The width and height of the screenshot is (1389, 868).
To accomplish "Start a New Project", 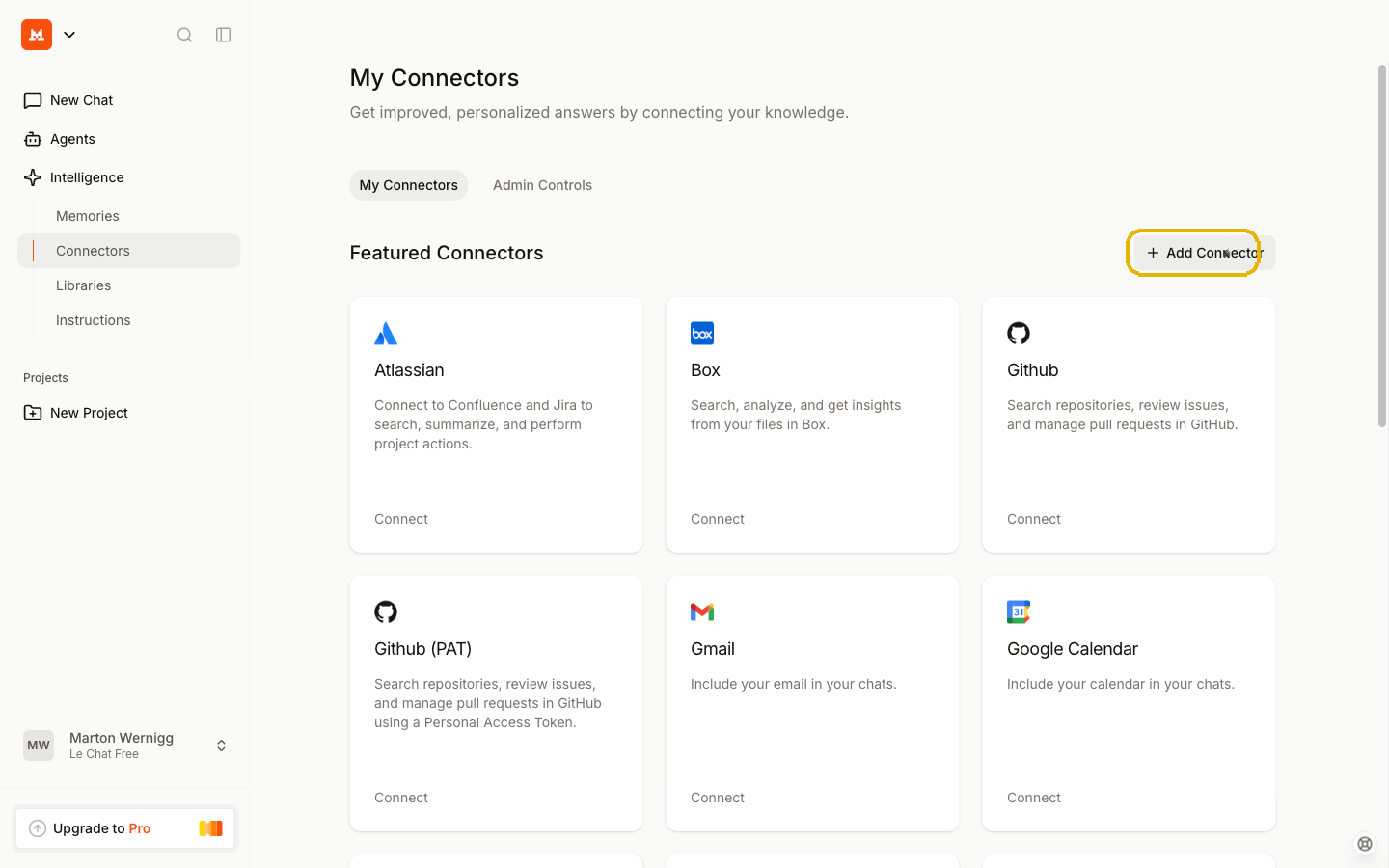I will 89,413.
